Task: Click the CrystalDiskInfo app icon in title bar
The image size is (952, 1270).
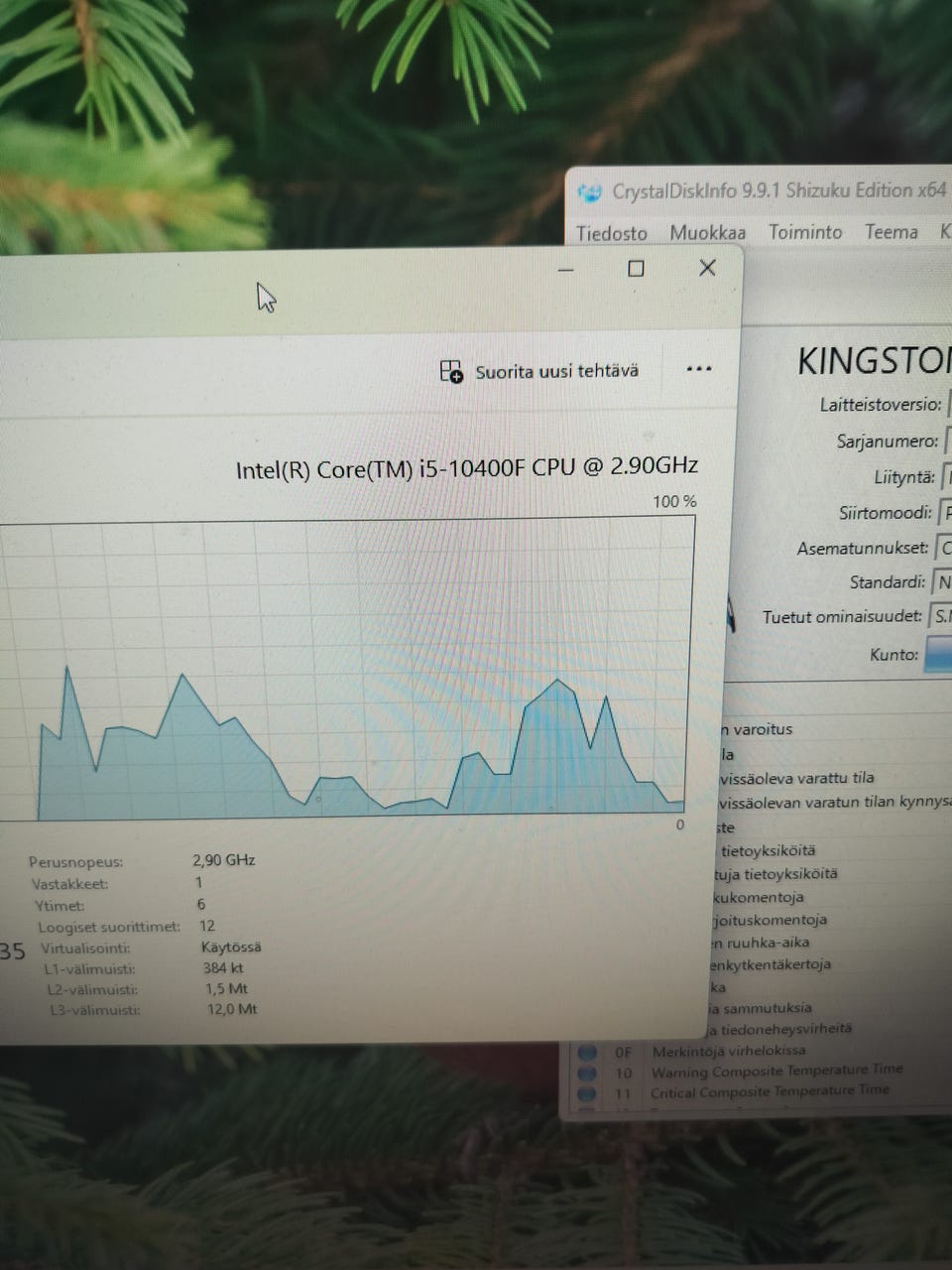Action: click(590, 192)
